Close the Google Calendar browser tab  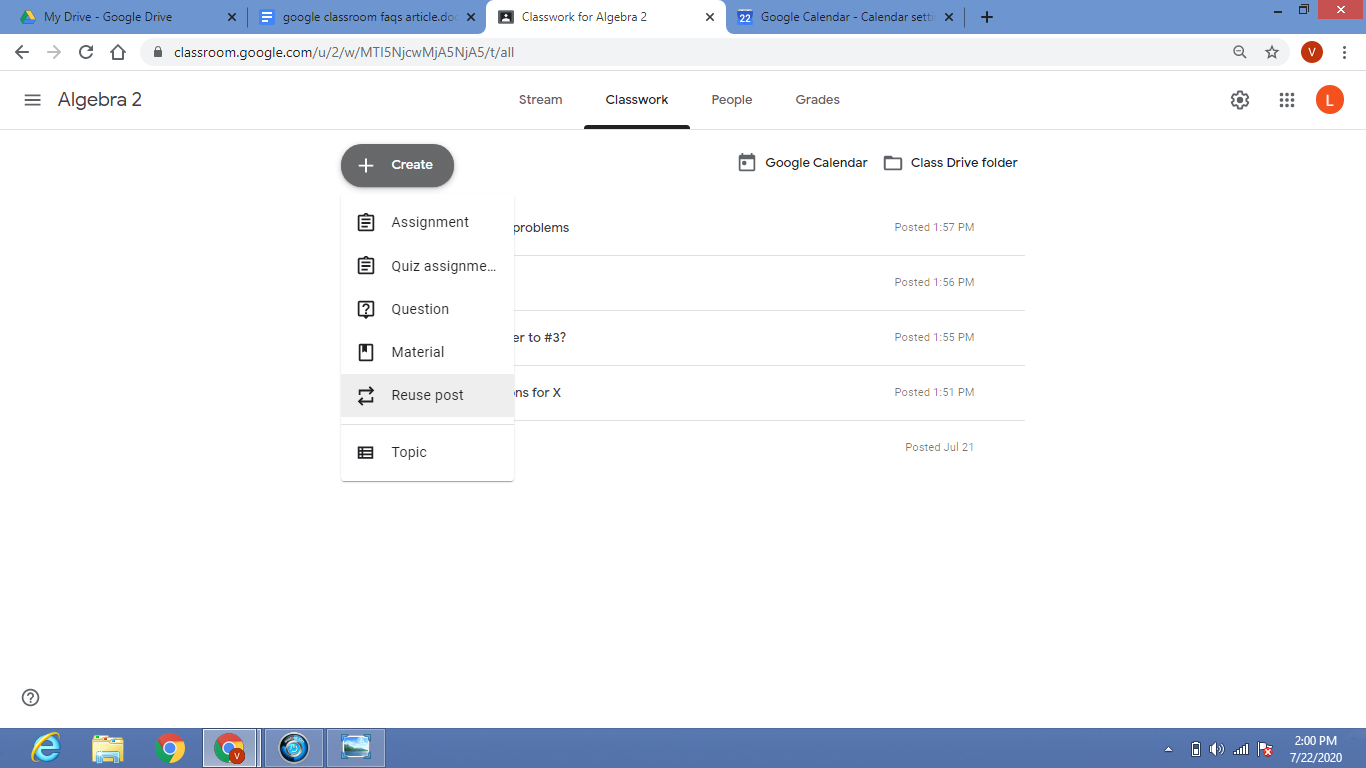point(948,17)
